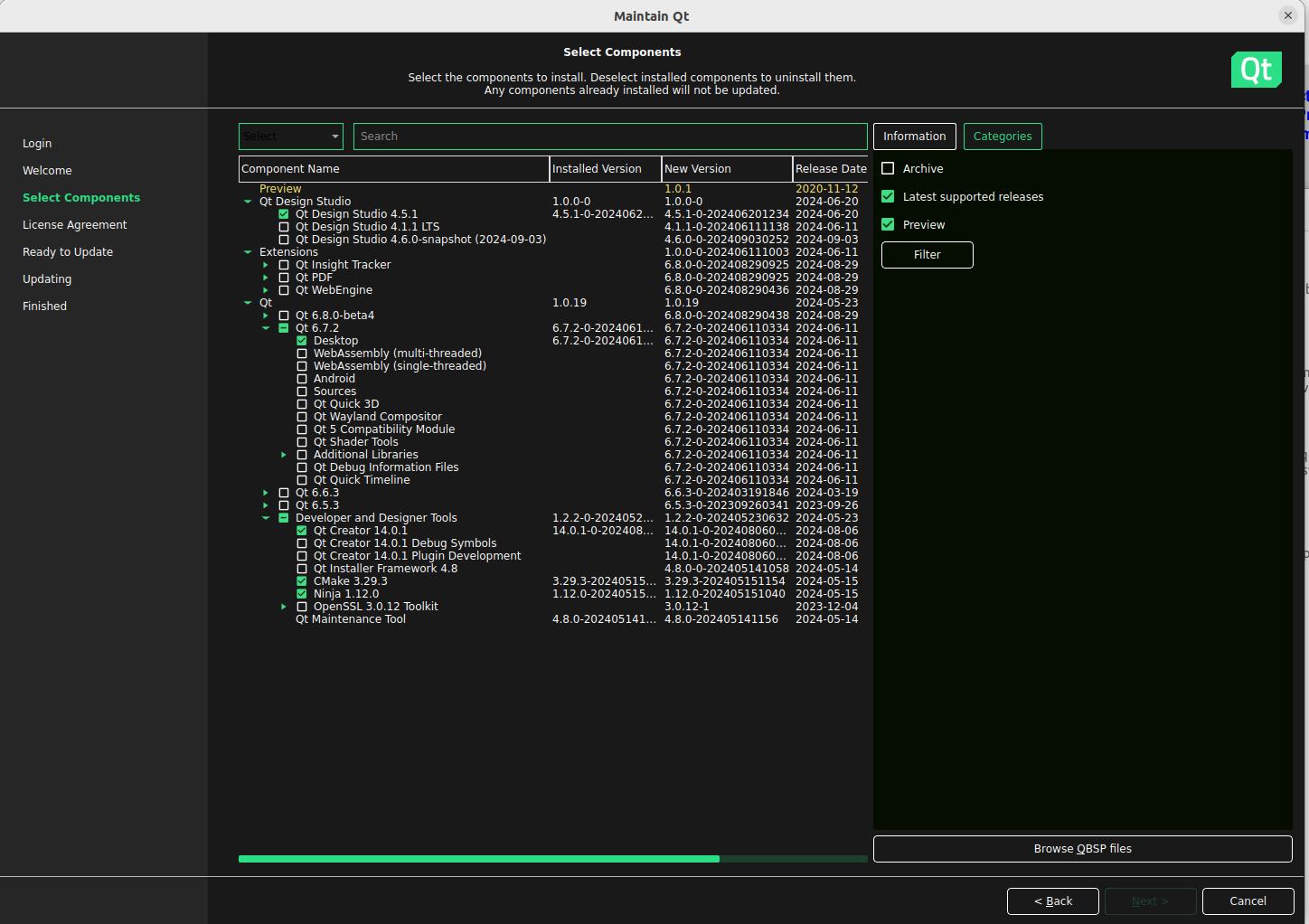Uncheck the Ninja 1.12.0 component
The width and height of the screenshot is (1309, 924).
302,594
